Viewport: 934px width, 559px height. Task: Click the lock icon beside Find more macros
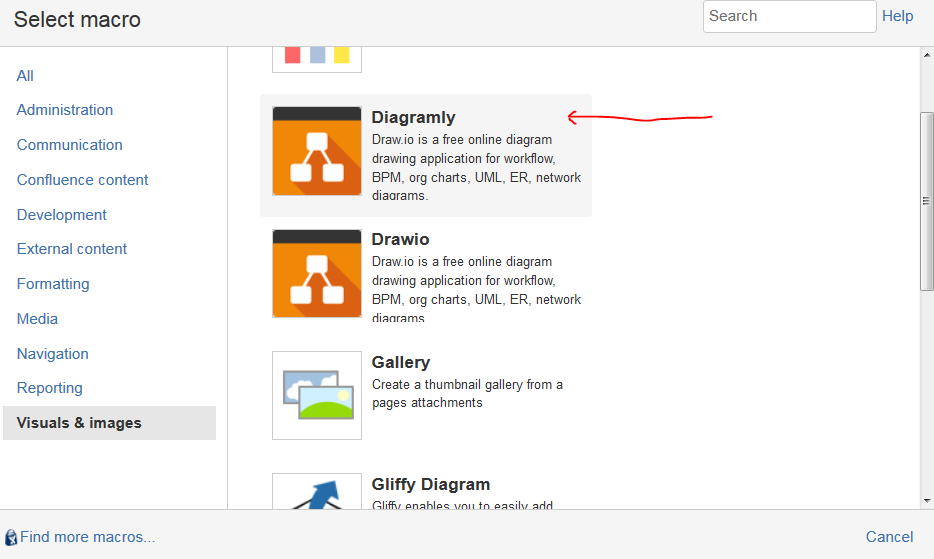tap(11, 538)
